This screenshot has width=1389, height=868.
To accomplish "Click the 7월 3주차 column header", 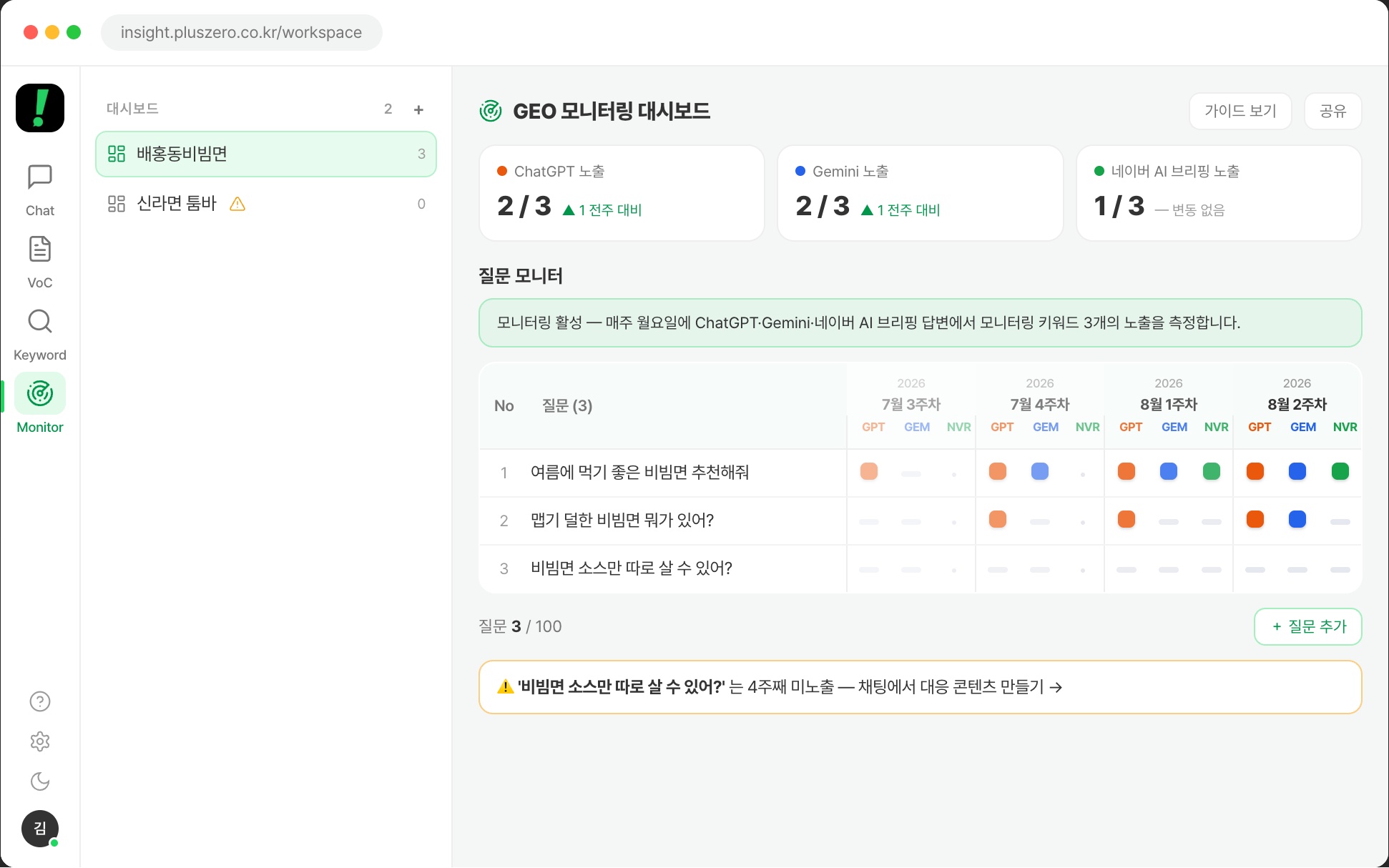I will coord(911,404).
